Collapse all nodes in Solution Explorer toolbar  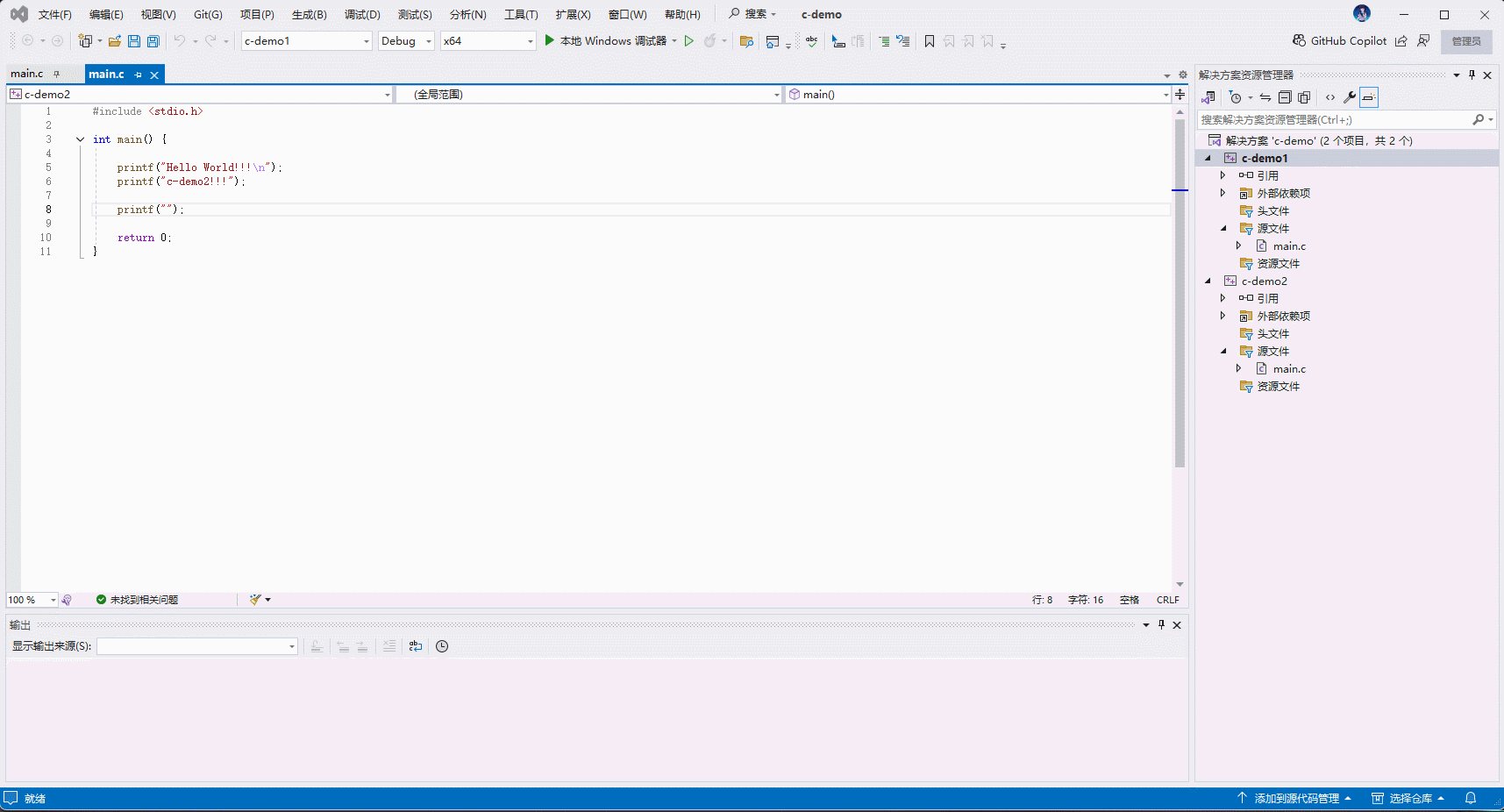[1285, 97]
